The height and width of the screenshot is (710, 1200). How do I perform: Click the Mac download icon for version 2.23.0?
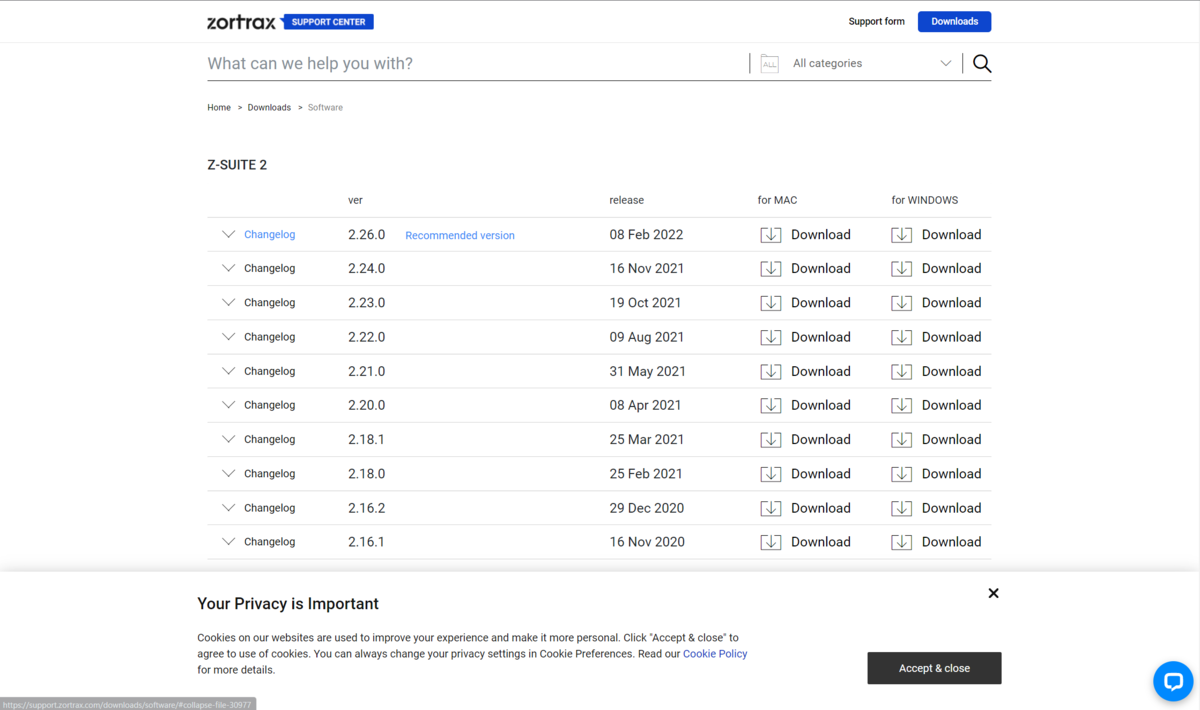pos(771,303)
